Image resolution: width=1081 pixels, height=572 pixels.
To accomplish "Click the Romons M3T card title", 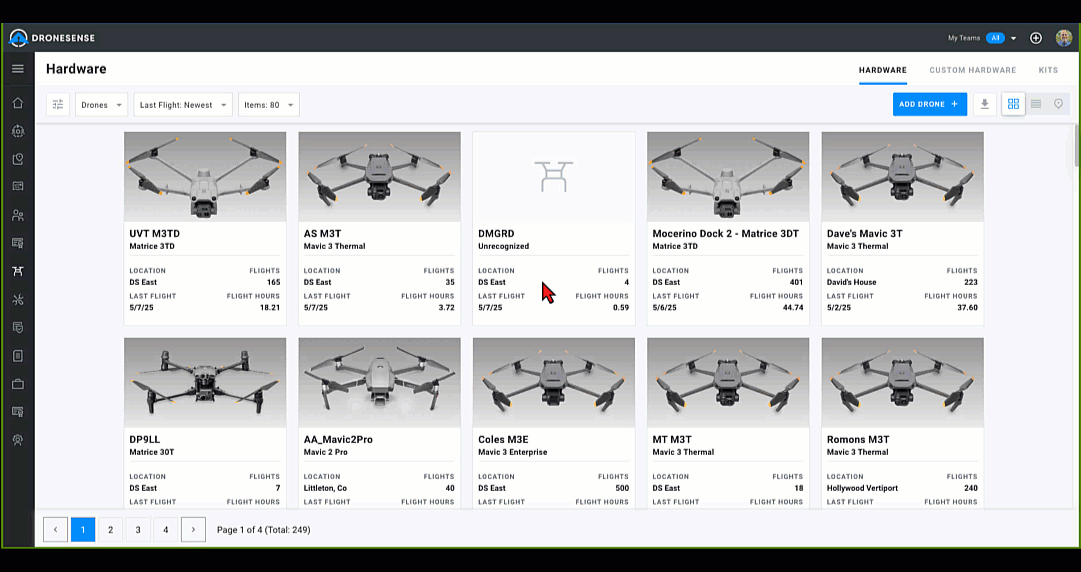I will pos(858,440).
